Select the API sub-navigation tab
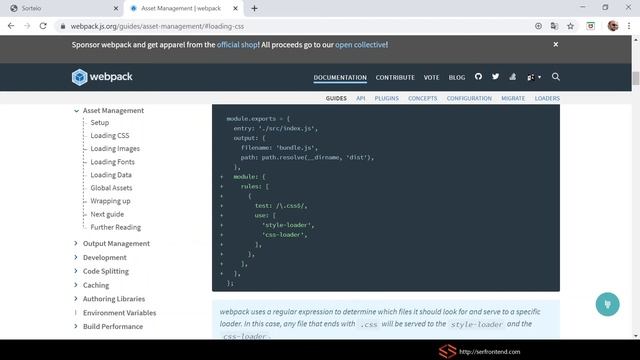640x360 pixels. tap(360, 98)
